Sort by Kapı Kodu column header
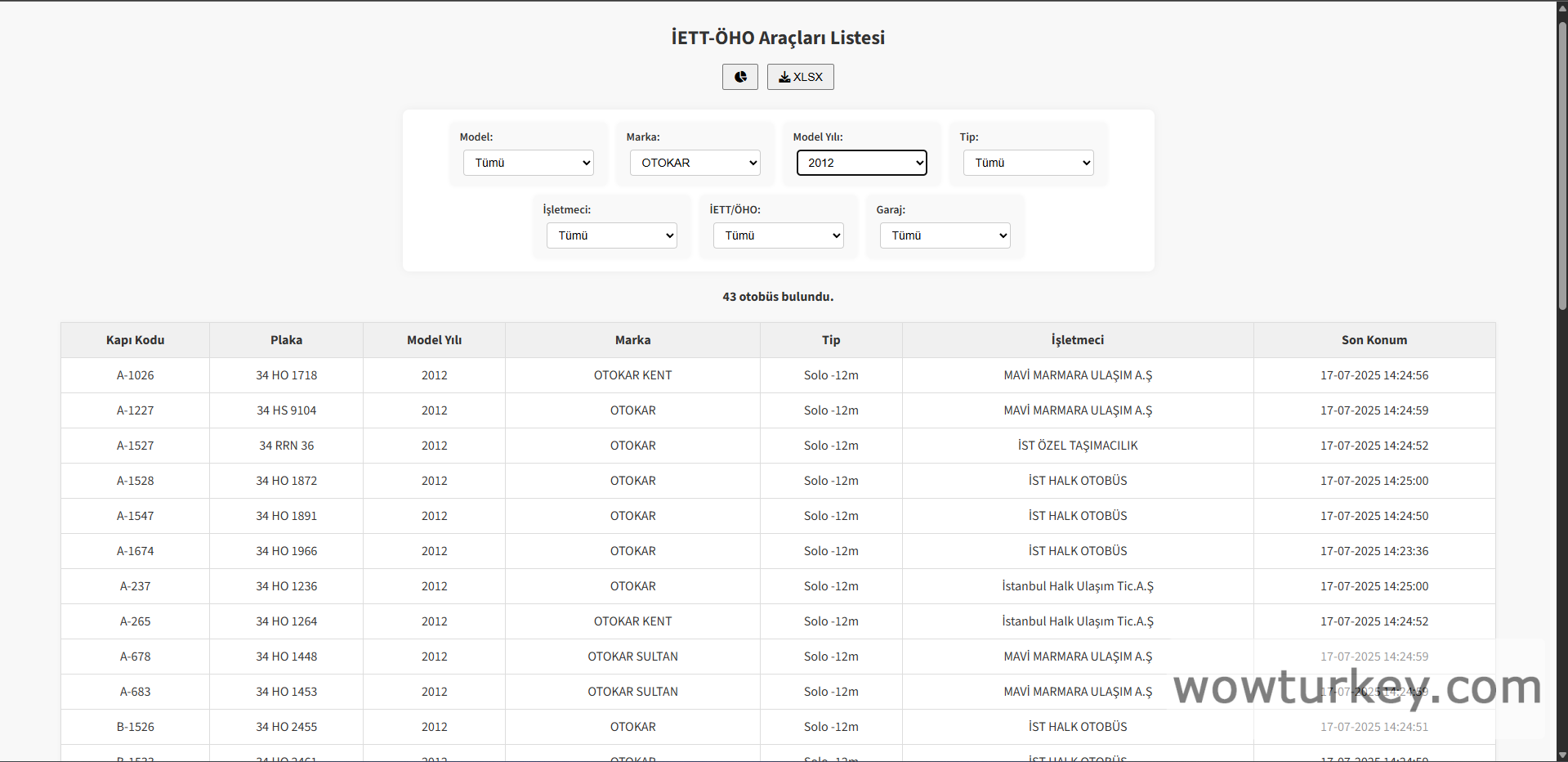This screenshot has height=762, width=1568. click(x=135, y=340)
